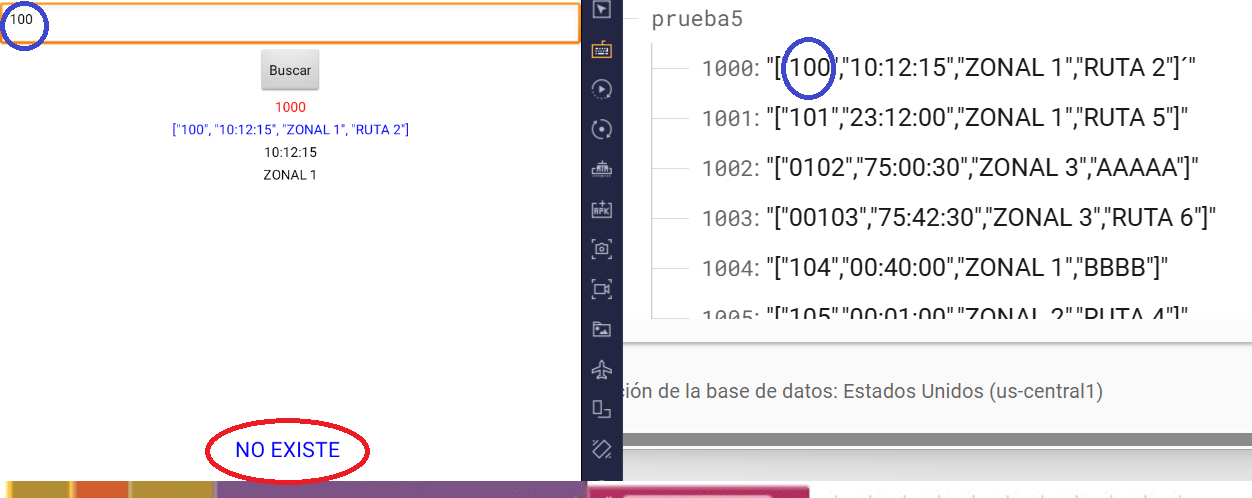Open keyboard mapping in emulator sidebar
The width and height of the screenshot is (1252, 498).
tap(601, 49)
